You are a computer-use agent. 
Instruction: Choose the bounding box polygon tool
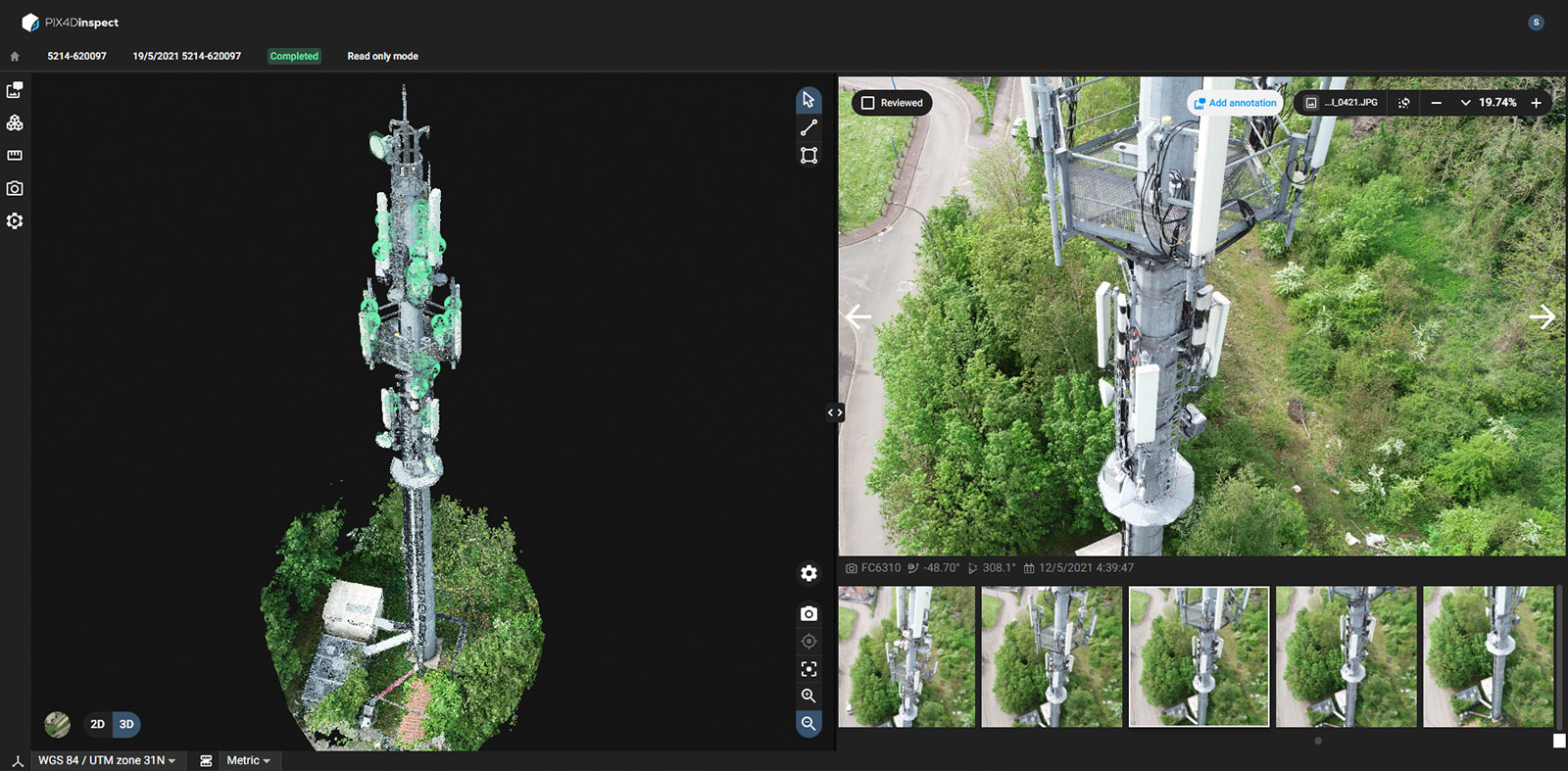(808, 156)
